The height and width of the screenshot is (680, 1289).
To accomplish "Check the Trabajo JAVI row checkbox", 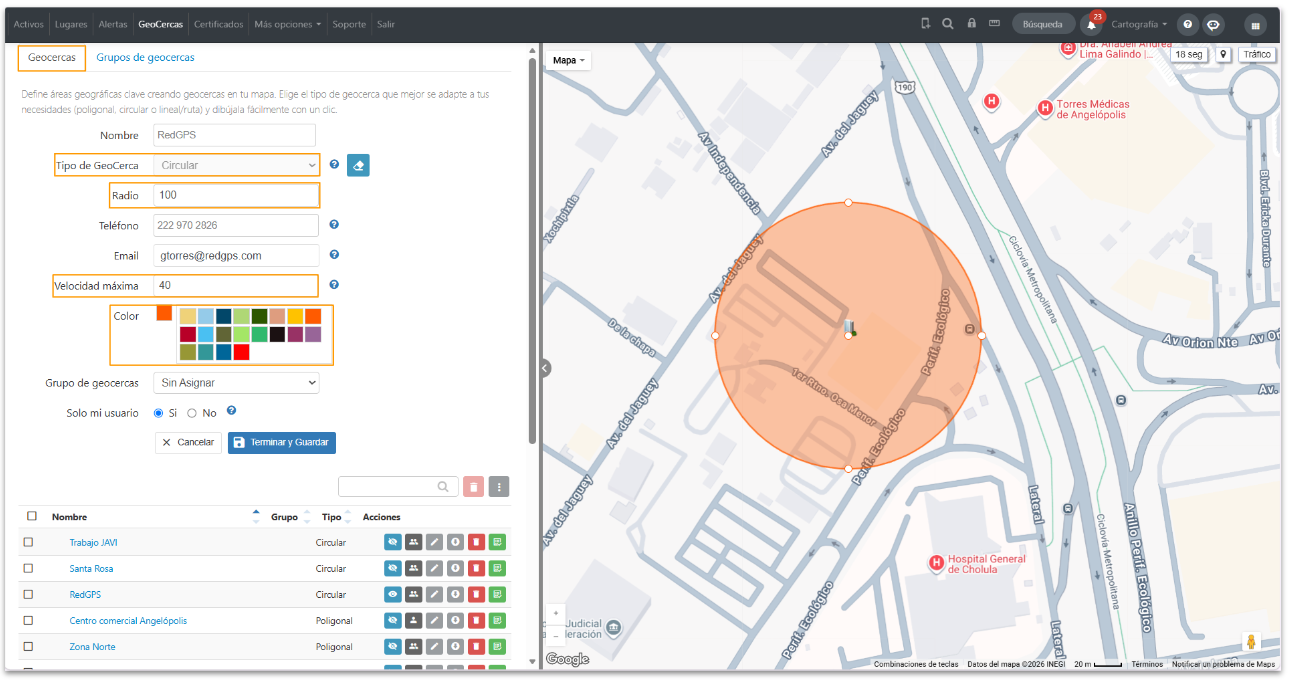I will (28, 542).
